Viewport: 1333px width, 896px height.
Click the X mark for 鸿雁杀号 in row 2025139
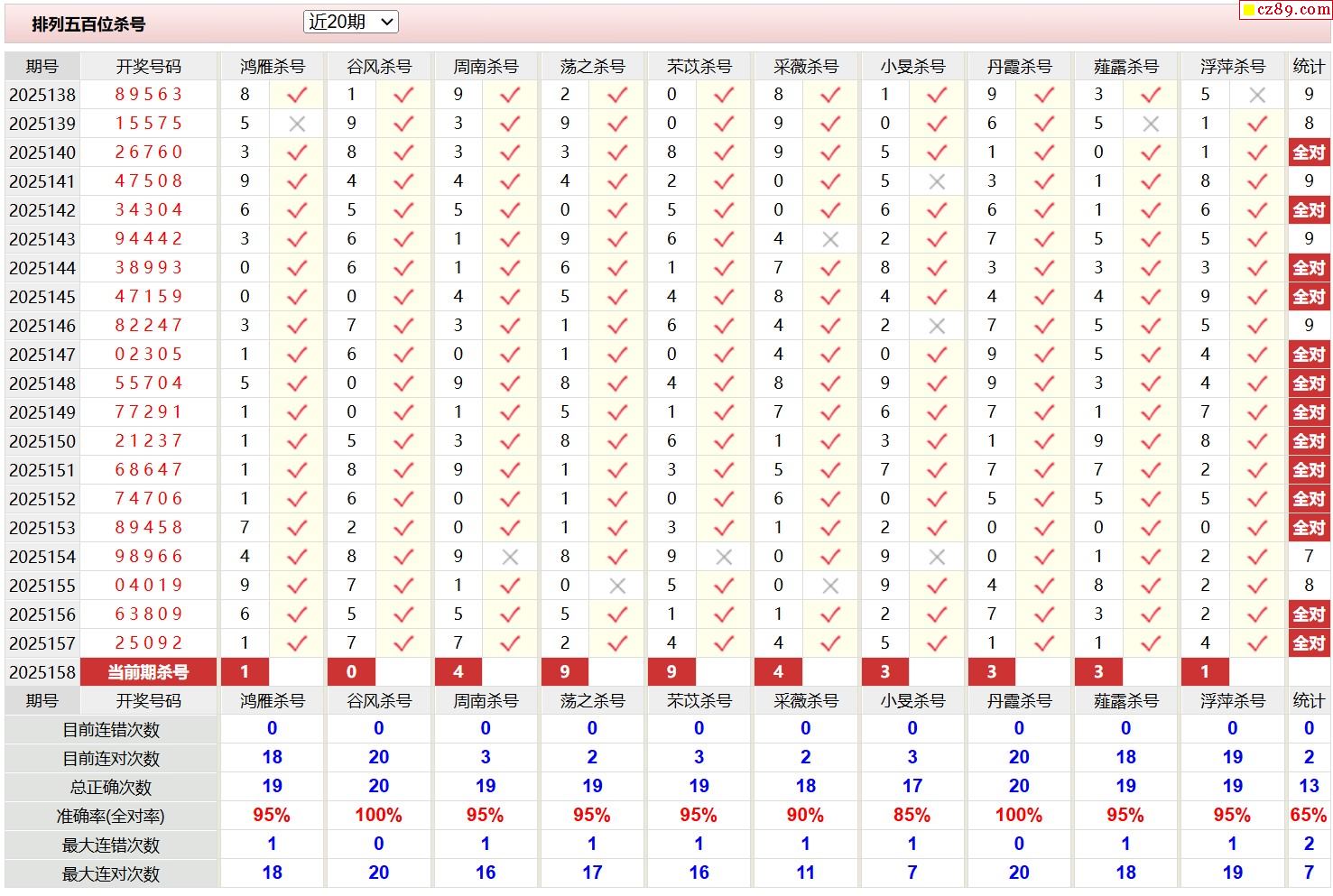[297, 124]
